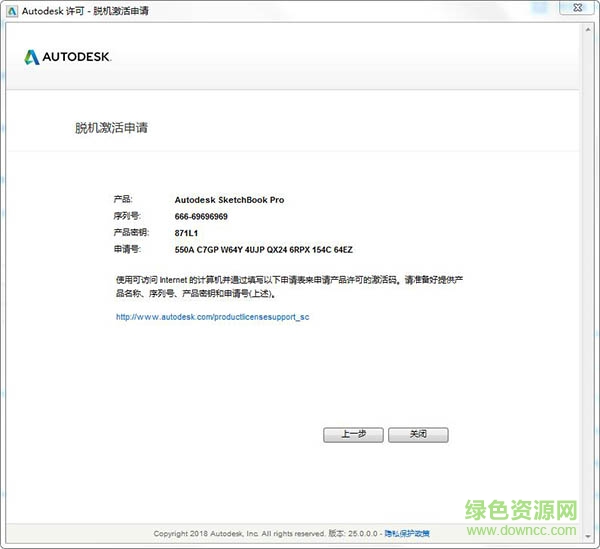Screen dimensions: 600x549
Task: Click the window icon in title bar
Action: tap(11, 9)
